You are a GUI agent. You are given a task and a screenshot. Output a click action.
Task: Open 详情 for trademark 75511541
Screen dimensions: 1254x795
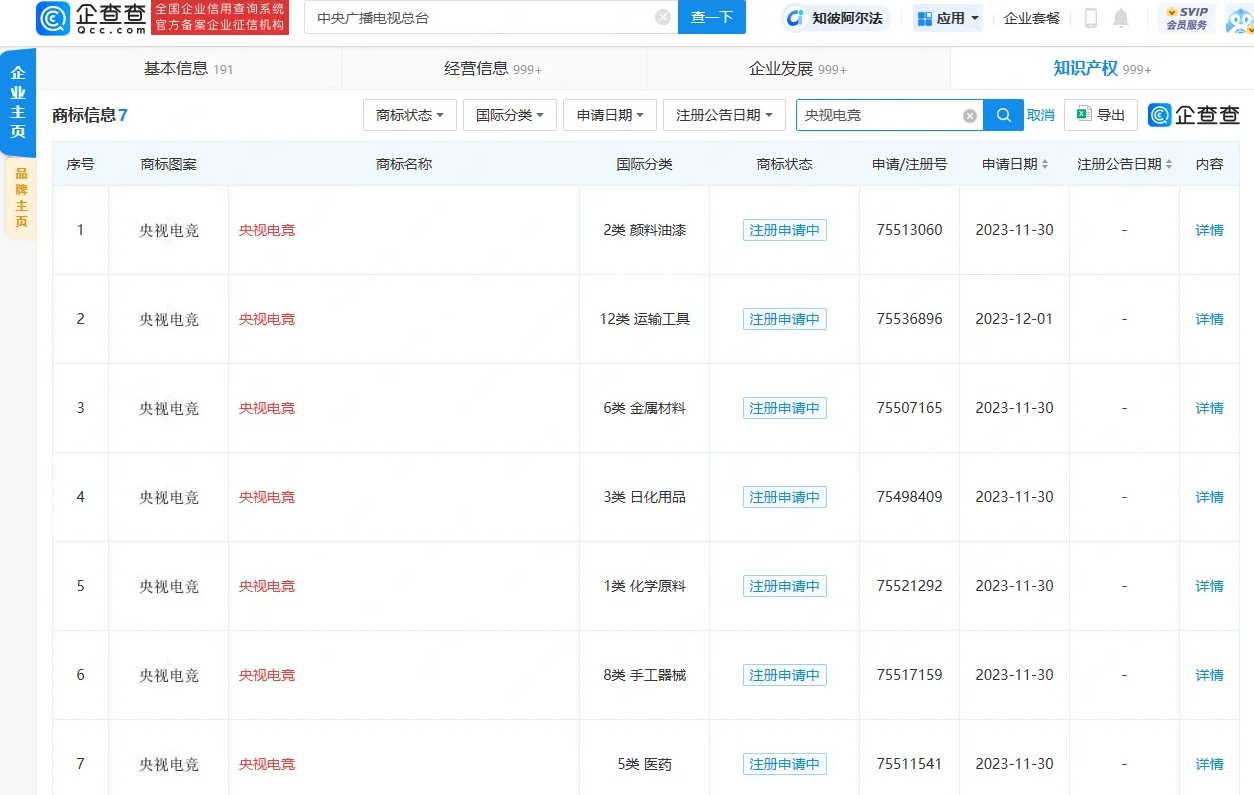1209,764
